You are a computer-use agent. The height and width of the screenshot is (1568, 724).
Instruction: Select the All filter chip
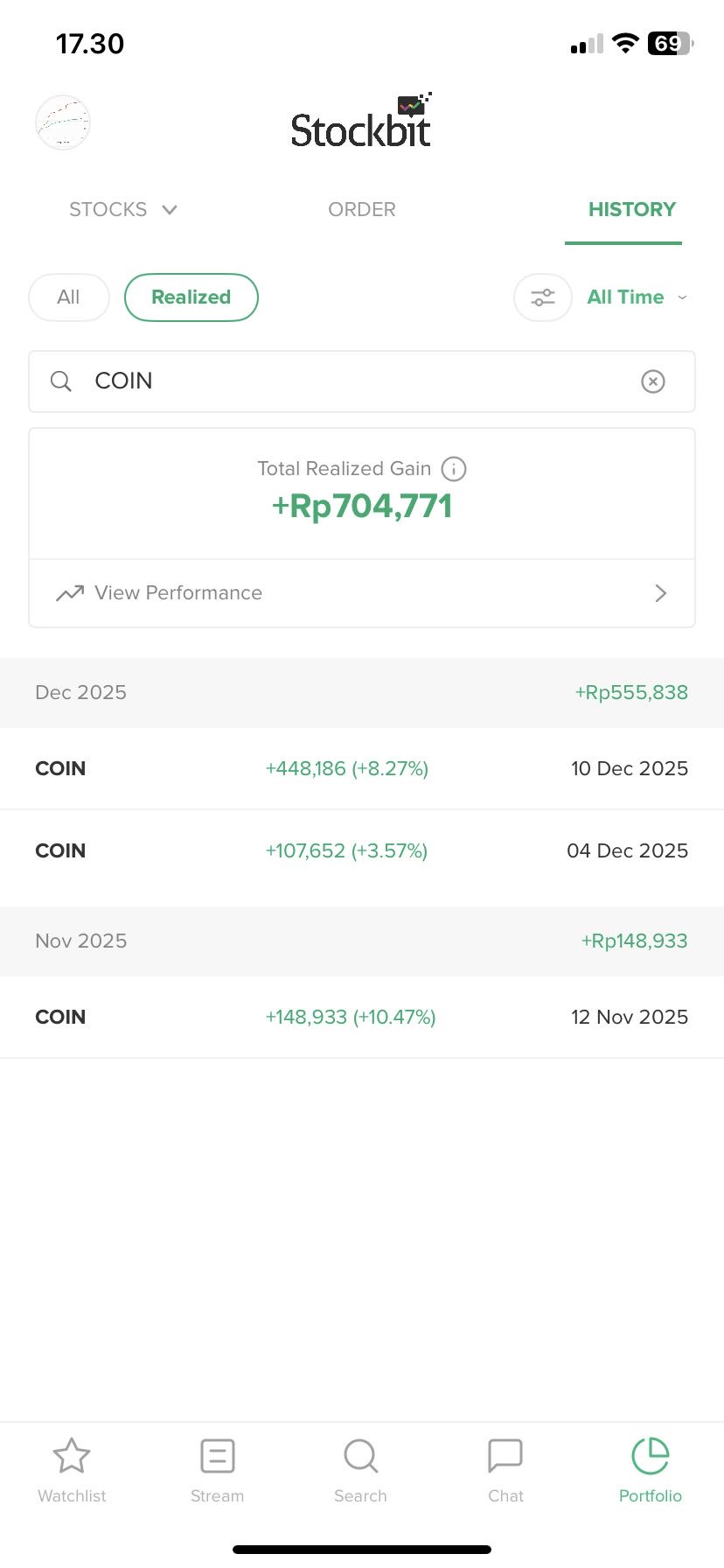[x=68, y=297]
